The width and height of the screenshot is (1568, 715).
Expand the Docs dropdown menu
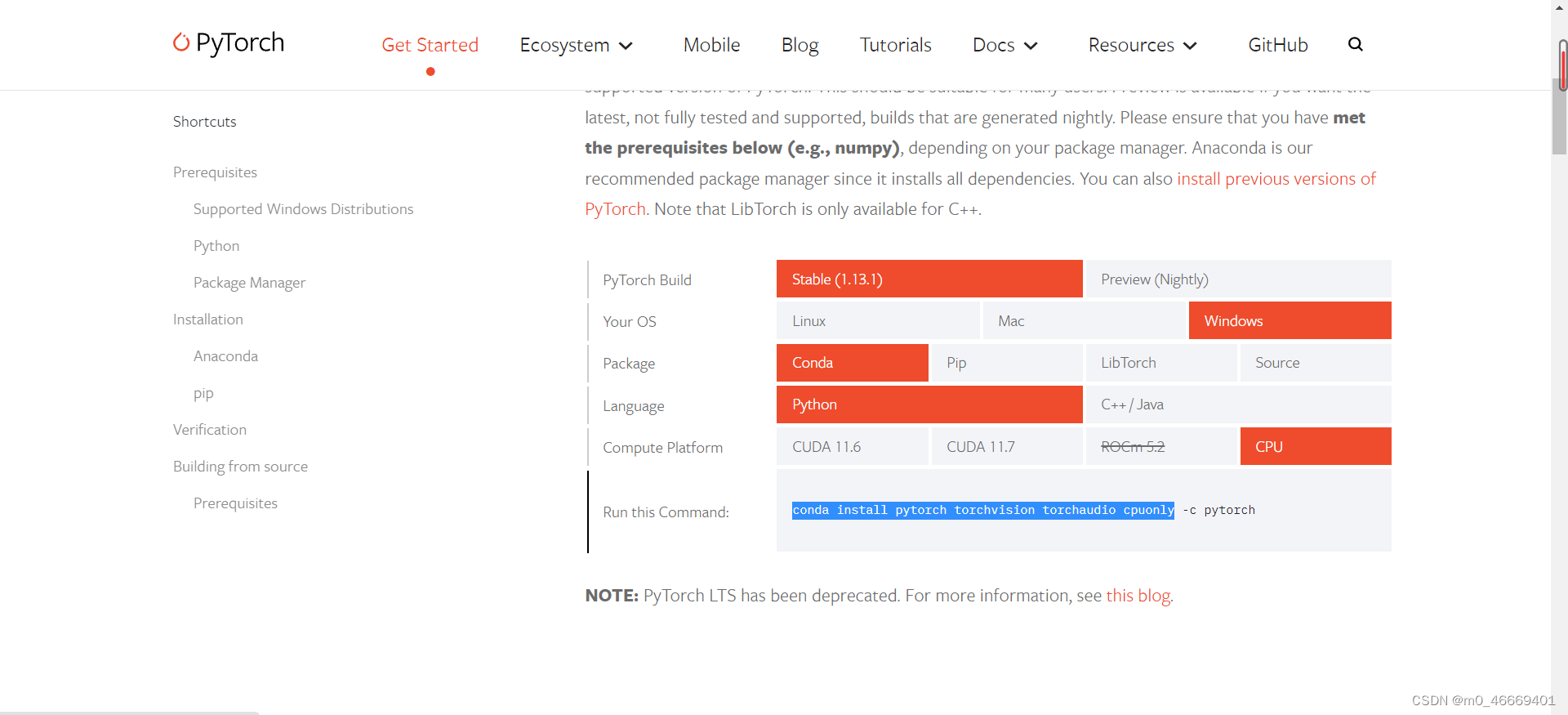point(1004,45)
